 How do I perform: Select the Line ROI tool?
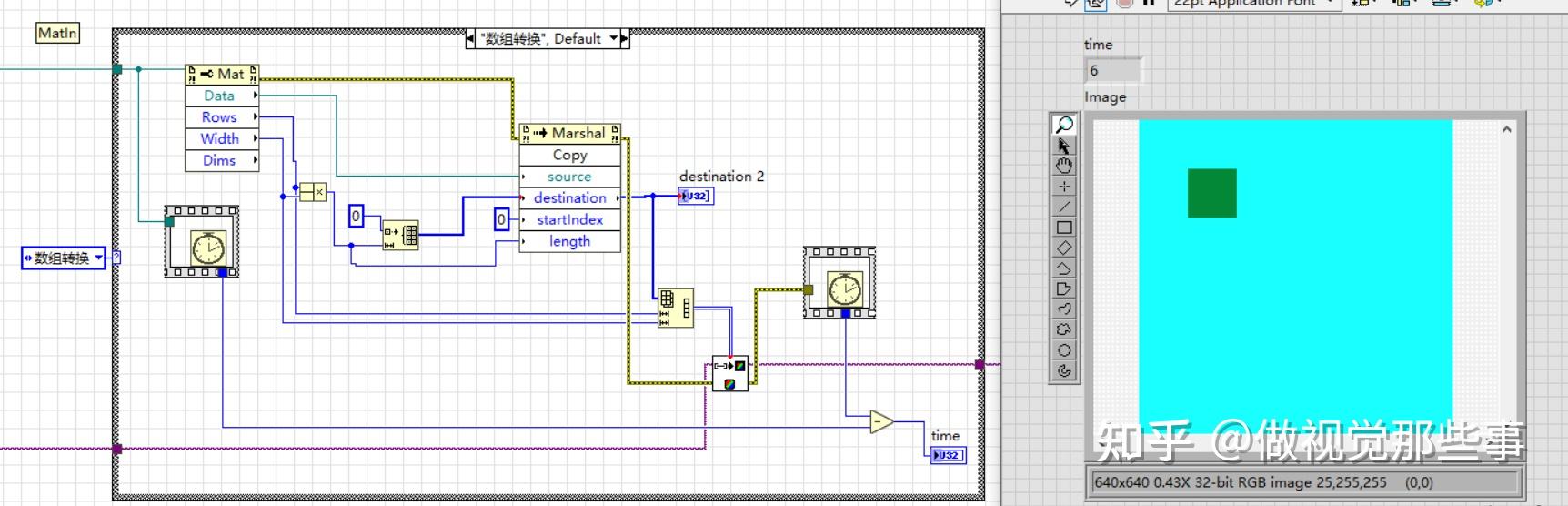click(x=1064, y=207)
